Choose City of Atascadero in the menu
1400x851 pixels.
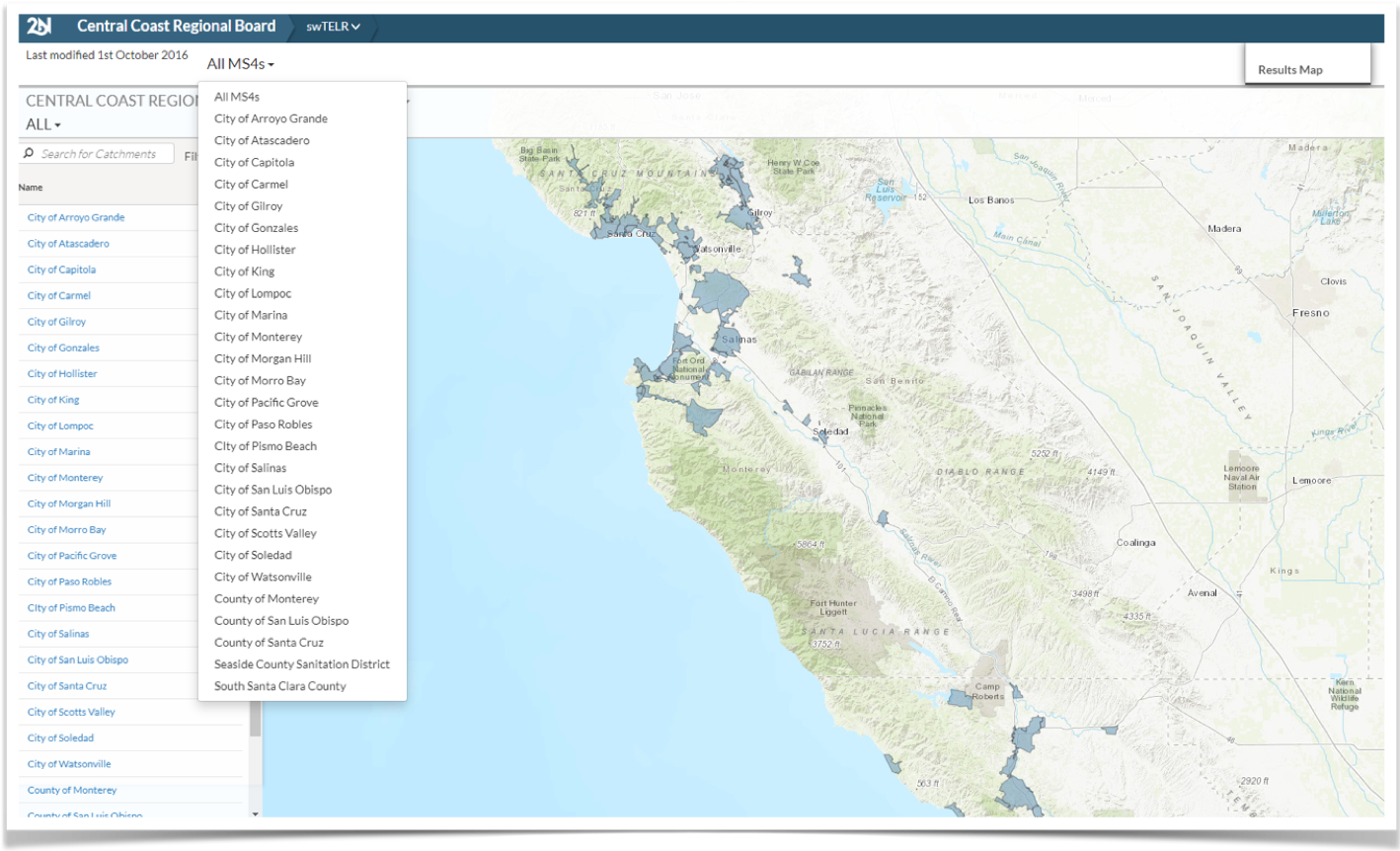(x=262, y=140)
